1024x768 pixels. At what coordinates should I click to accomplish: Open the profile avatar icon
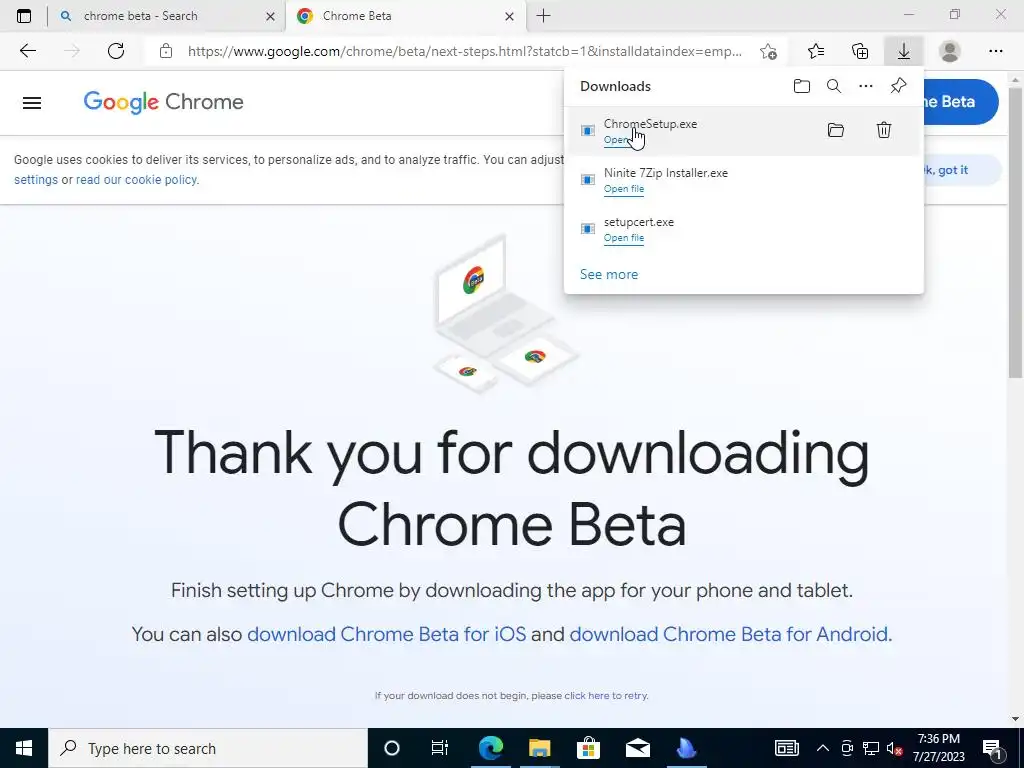click(950, 51)
